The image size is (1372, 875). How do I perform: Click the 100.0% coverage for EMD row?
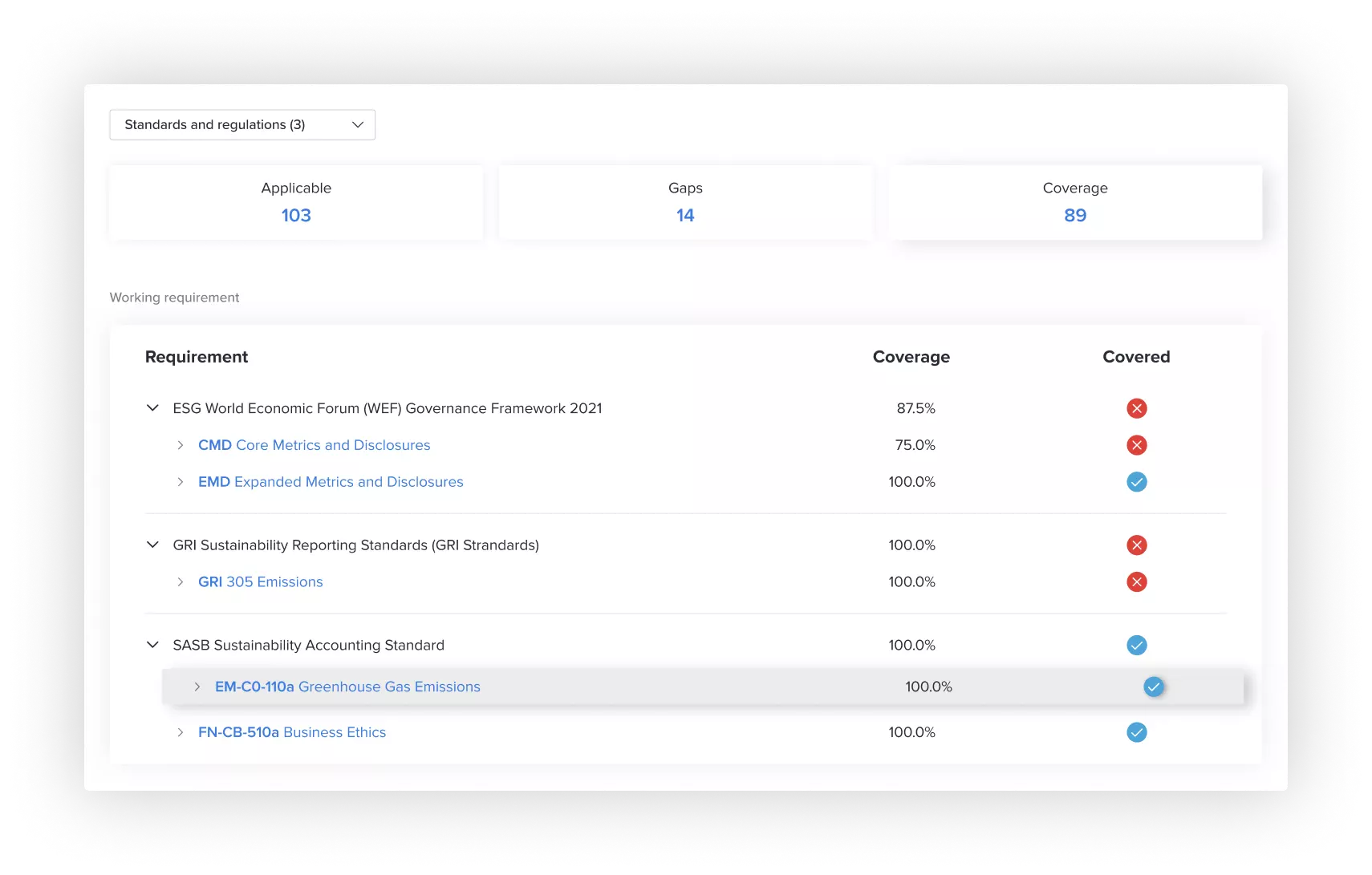point(912,482)
